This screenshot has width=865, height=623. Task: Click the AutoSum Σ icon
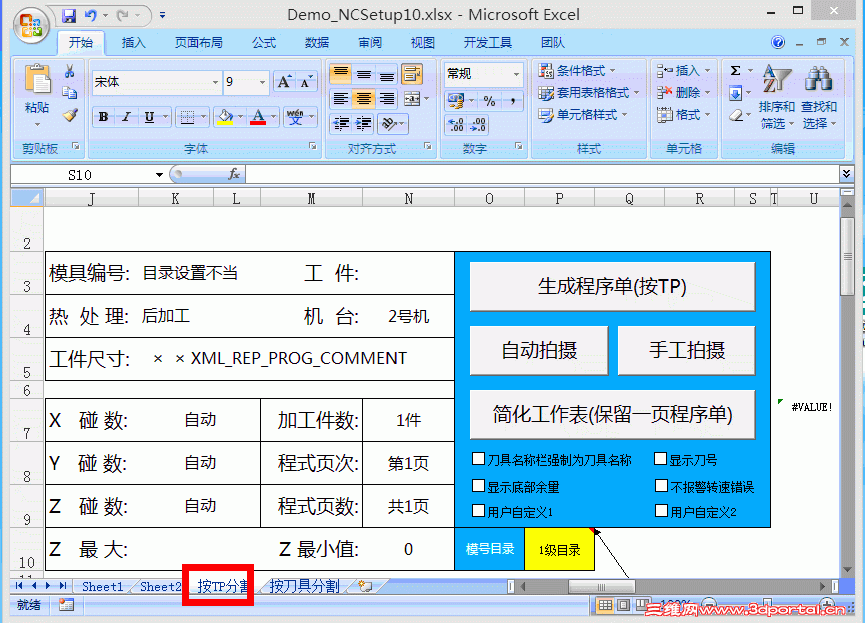point(736,70)
